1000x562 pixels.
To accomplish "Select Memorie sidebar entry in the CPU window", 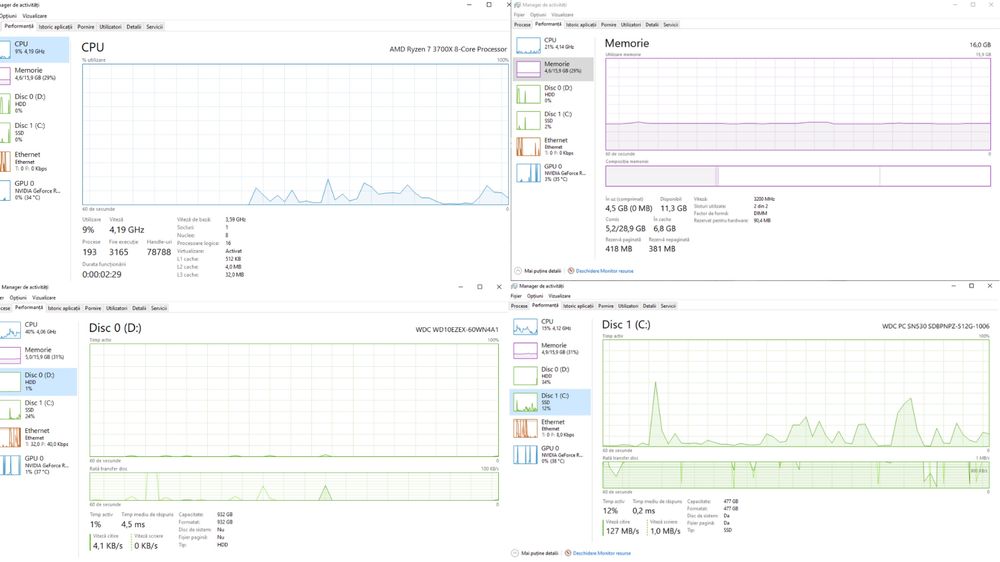I will (x=34, y=75).
